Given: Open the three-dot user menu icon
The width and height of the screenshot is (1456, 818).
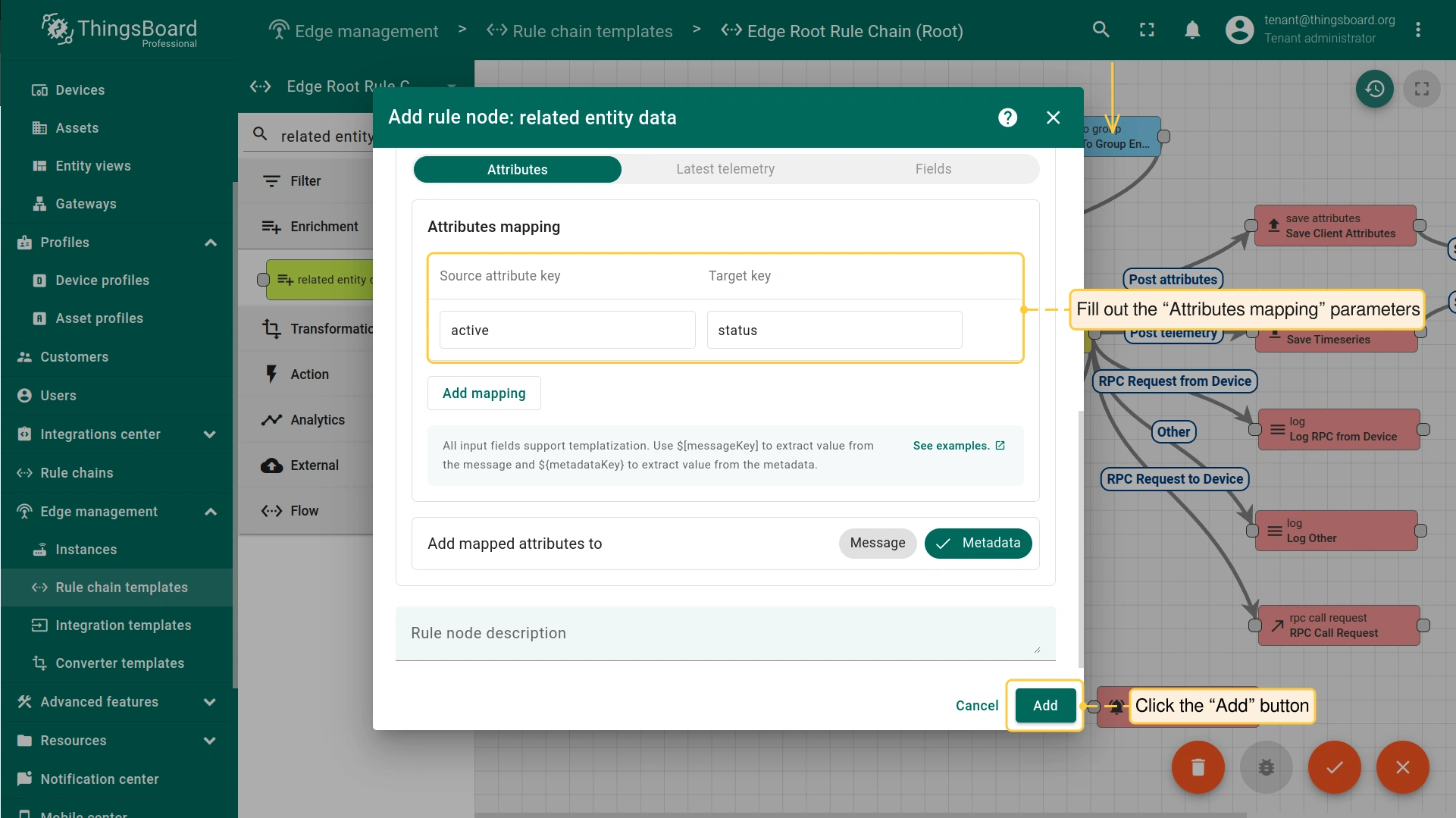Looking at the screenshot, I should tap(1417, 30).
